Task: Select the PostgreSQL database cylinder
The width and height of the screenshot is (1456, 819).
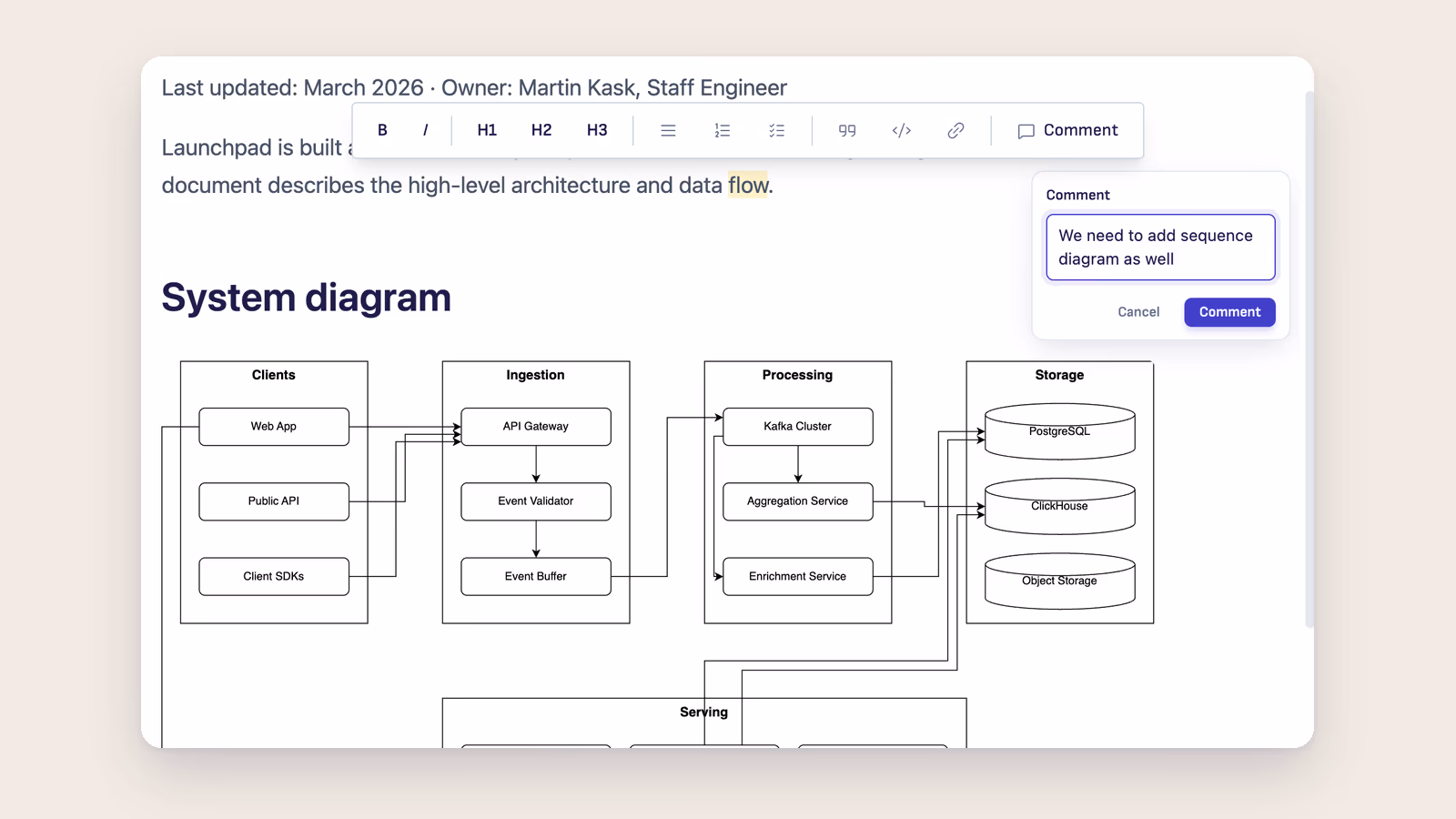Action: pos(1060,431)
